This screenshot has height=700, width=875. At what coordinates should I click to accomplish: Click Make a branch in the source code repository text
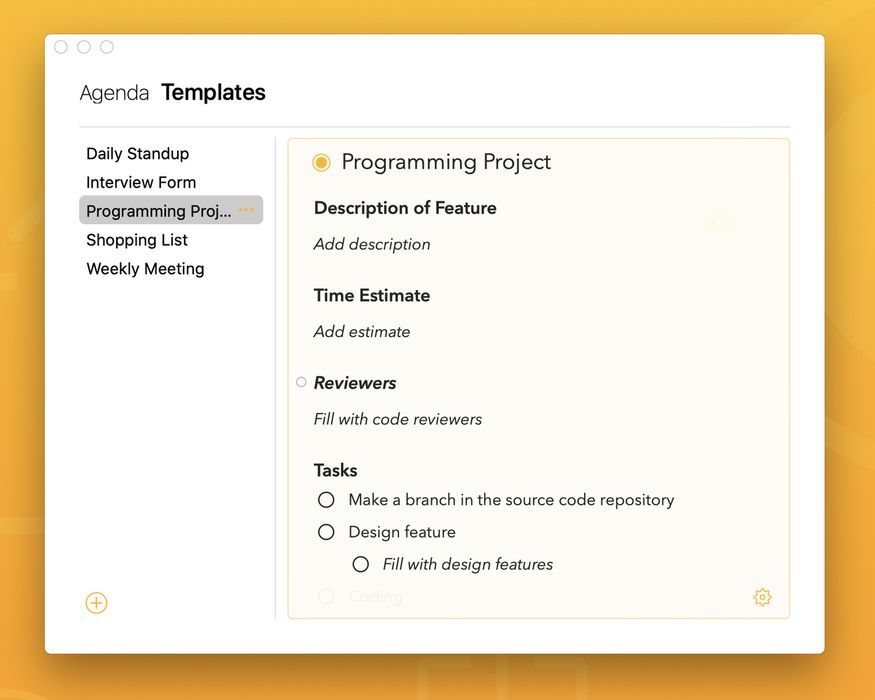pyautogui.click(x=511, y=500)
